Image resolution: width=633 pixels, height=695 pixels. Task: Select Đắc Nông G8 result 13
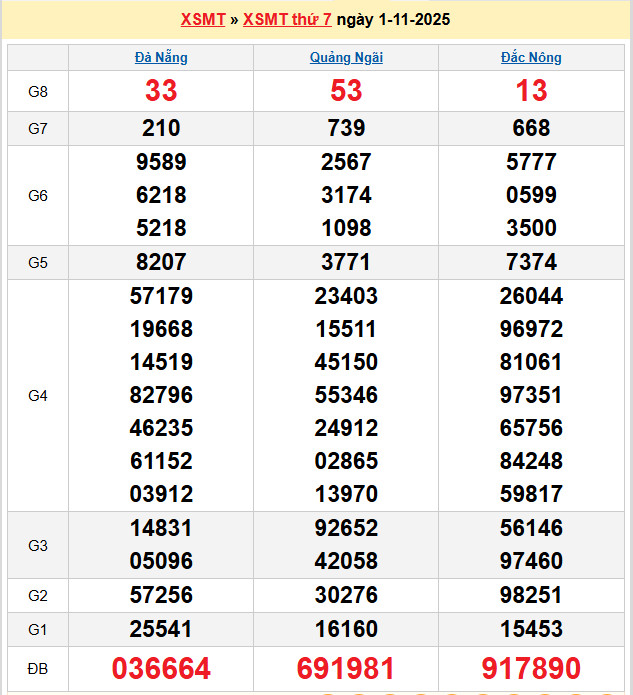[531, 91]
